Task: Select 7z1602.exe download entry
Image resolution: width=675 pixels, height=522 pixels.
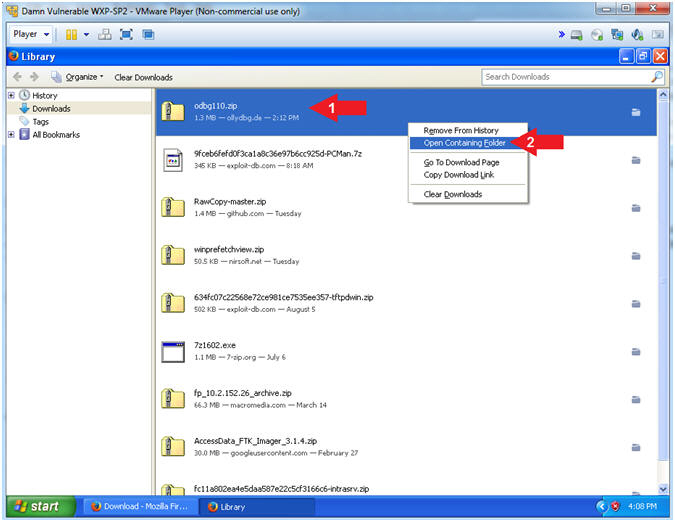Action: tap(406, 351)
